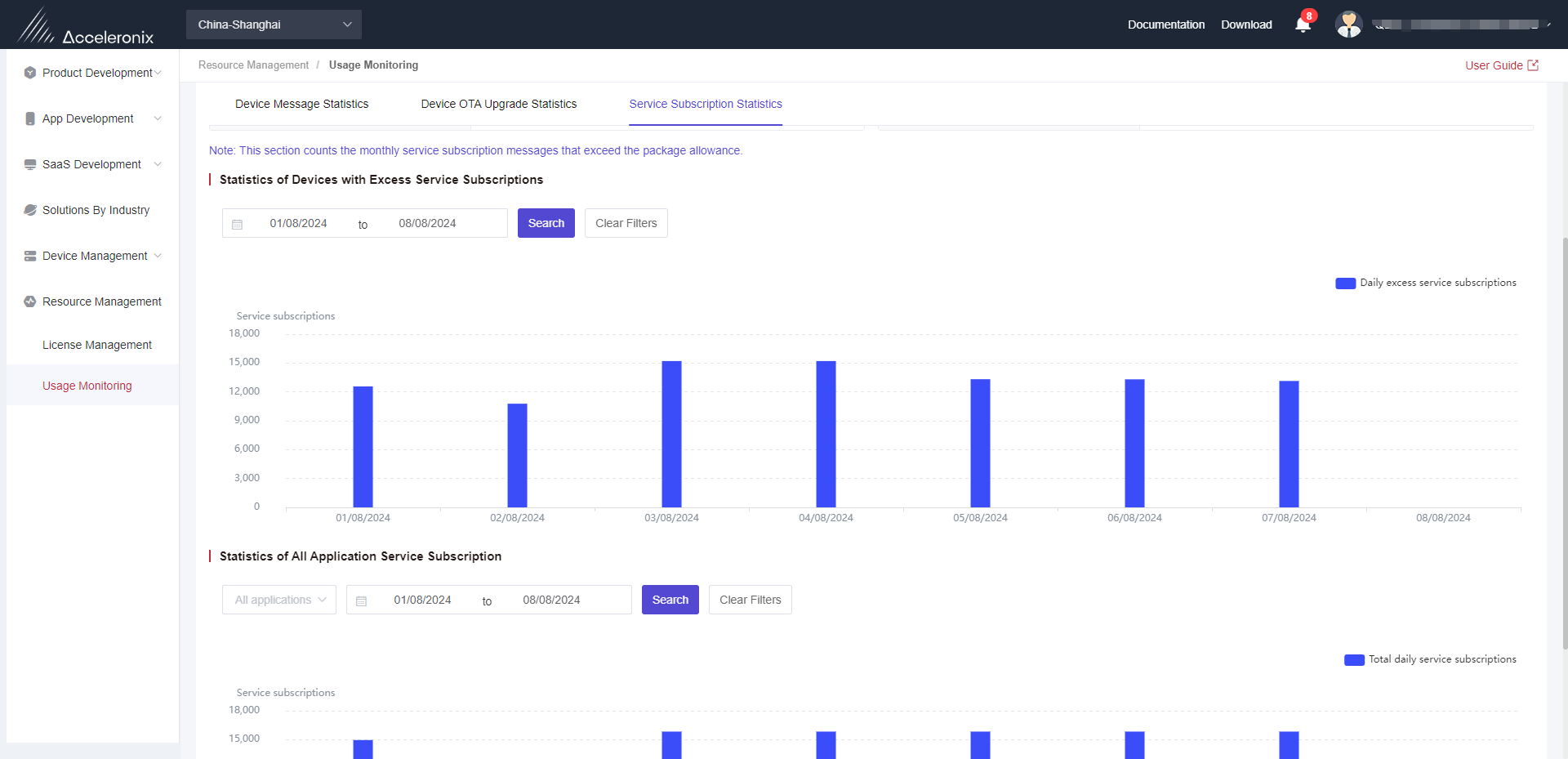Click the Usage Monitoring breadcrumb text
Viewport: 1568px width, 759px height.
pyautogui.click(x=373, y=65)
